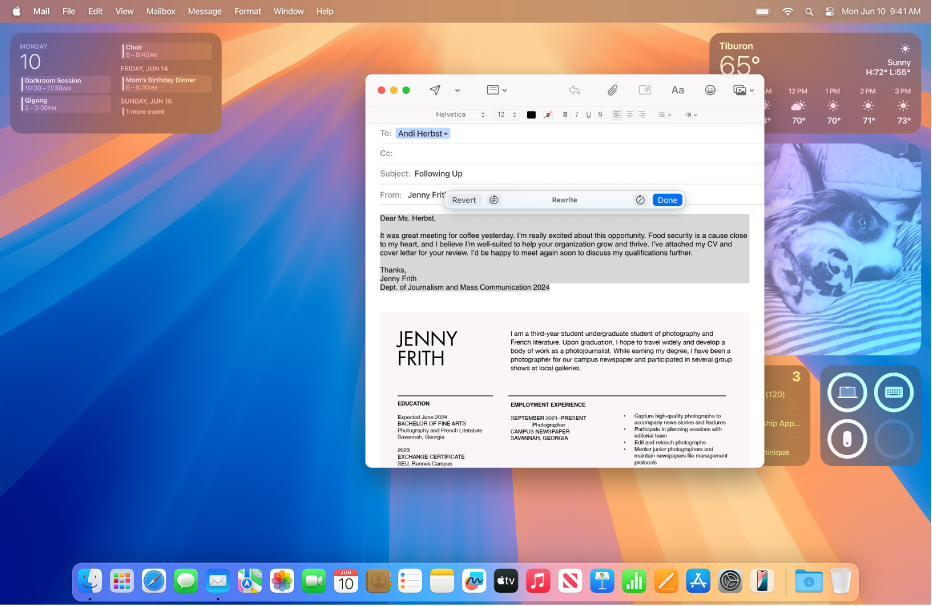
Task: Click the Send message paper plane icon
Action: [x=435, y=90]
